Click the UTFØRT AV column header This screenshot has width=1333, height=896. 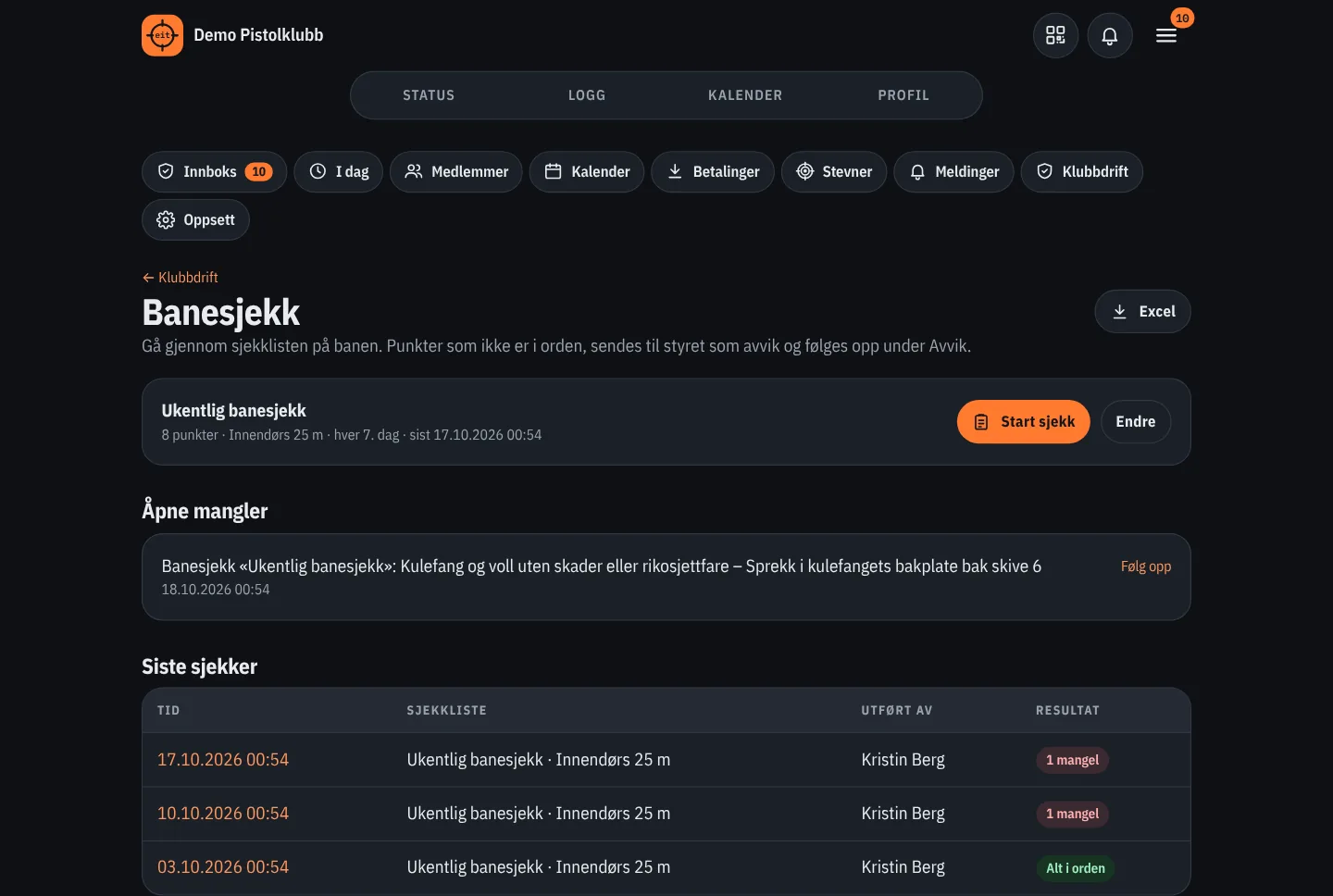(897, 711)
